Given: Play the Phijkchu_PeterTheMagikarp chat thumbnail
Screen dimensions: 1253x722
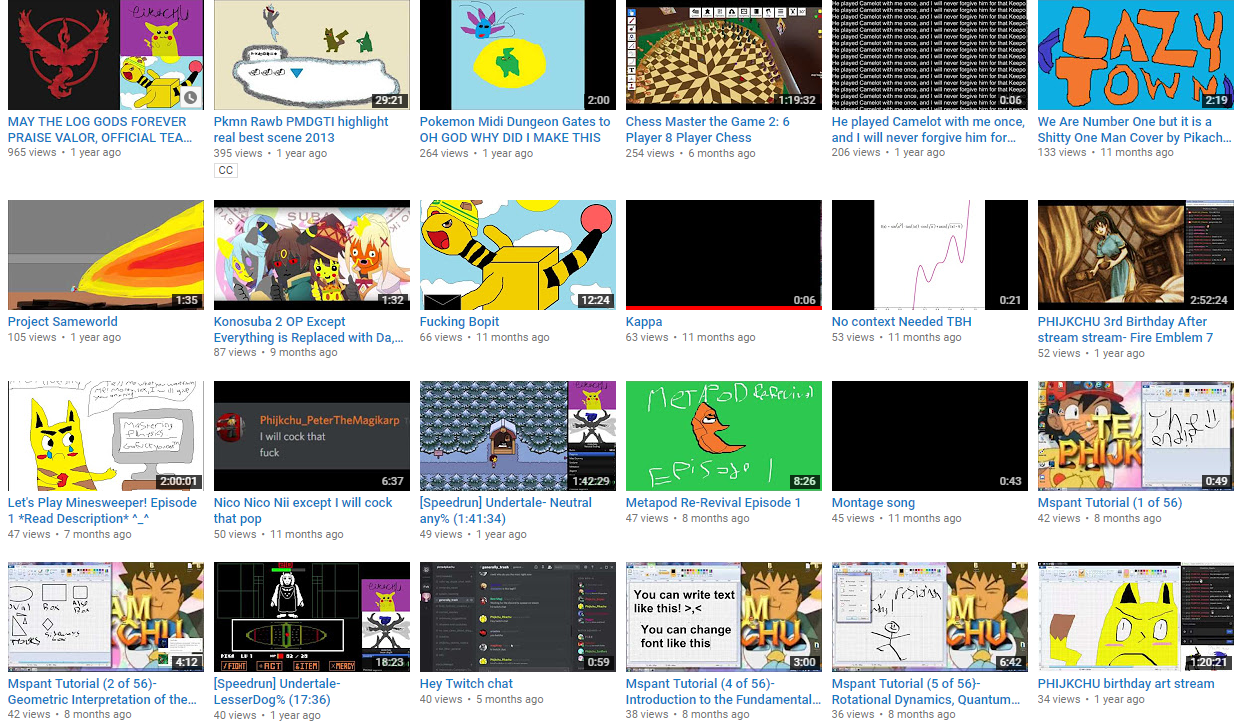Looking at the screenshot, I should (x=312, y=436).
